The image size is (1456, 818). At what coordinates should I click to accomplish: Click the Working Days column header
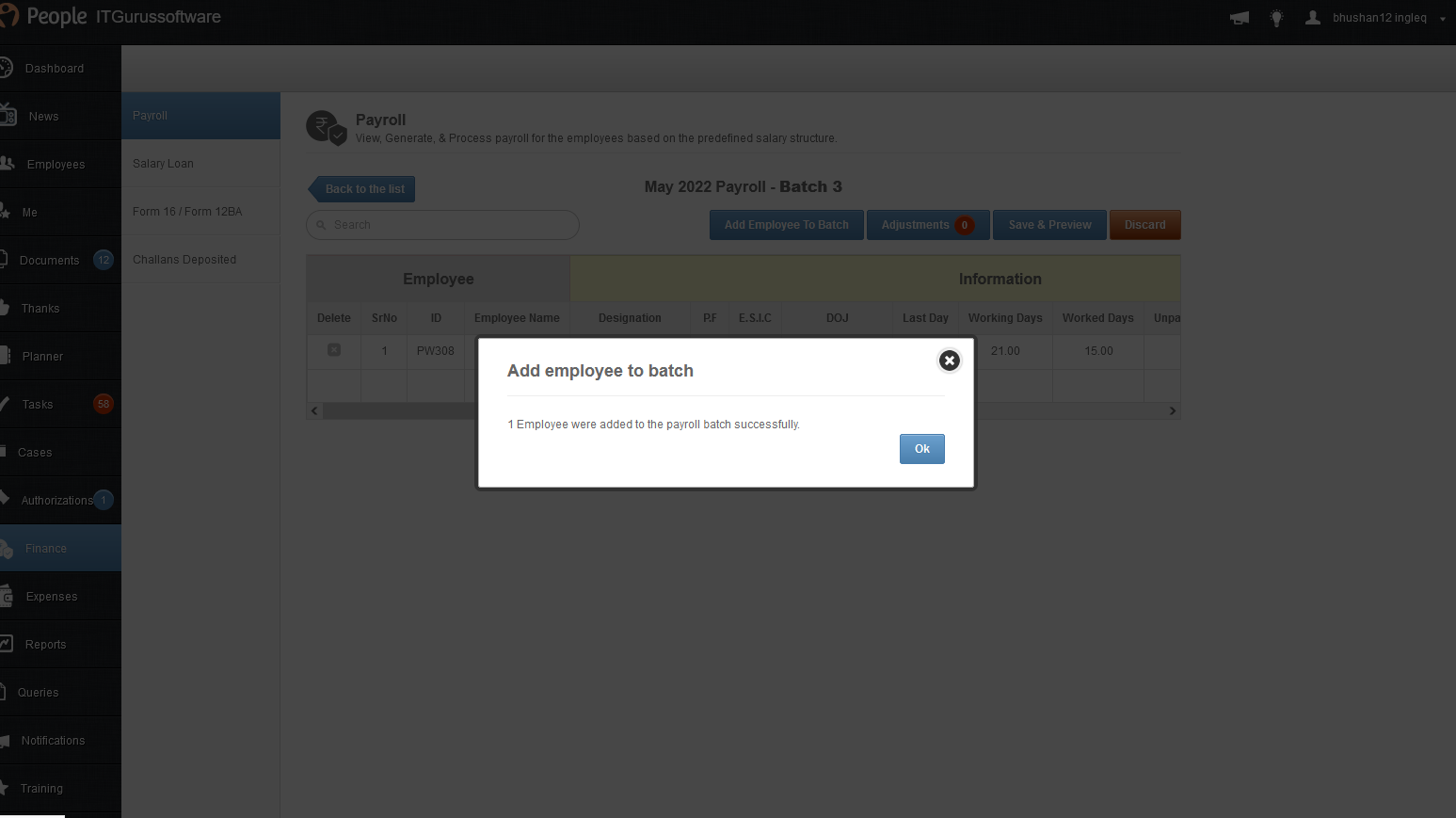click(1005, 318)
